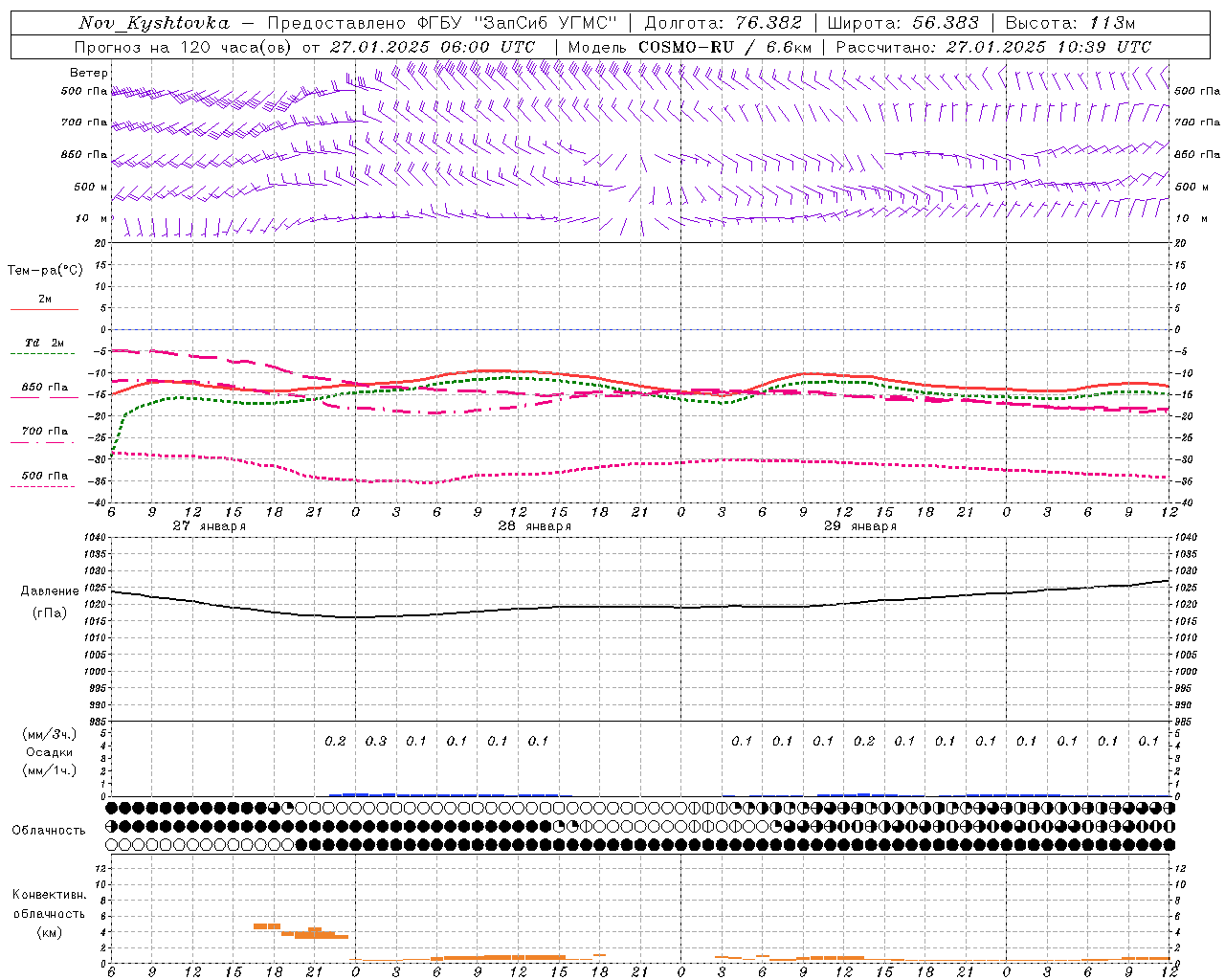Click 'Прогноз на 120 часа(ов)' forecast text
This screenshot has height=980, width=1225.
click(183, 47)
